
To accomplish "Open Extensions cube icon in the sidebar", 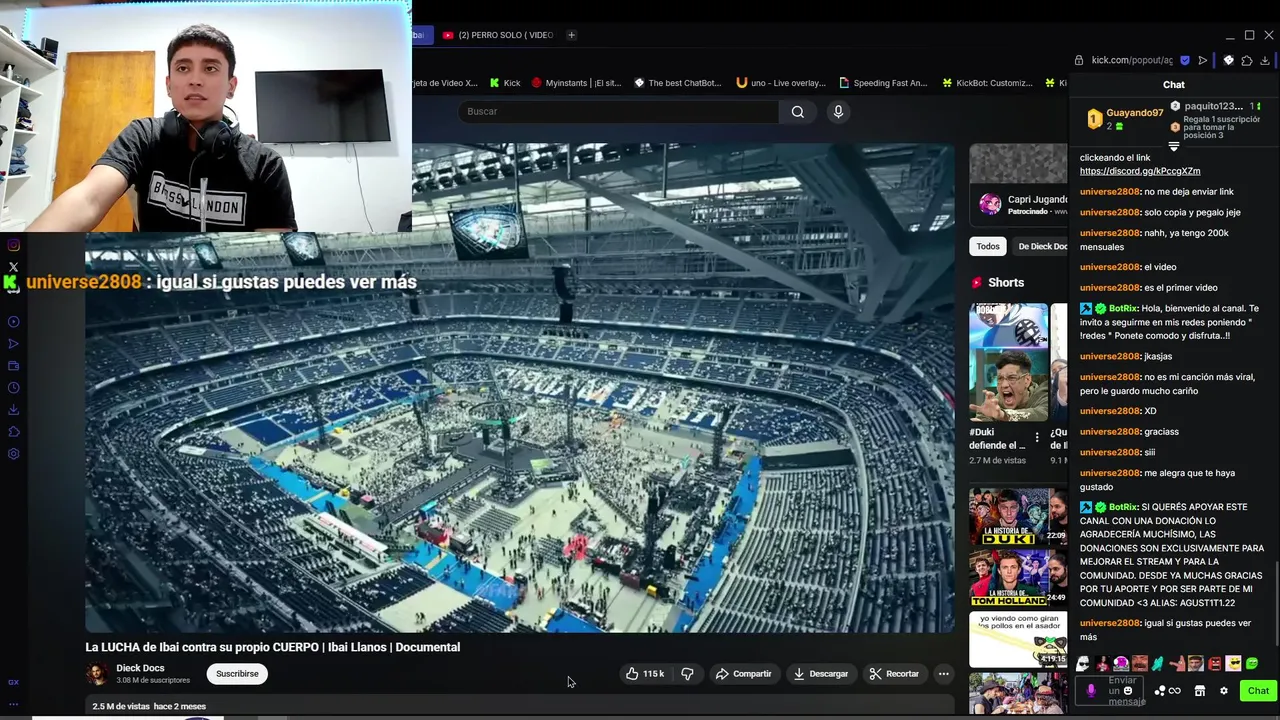I will pyautogui.click(x=13, y=432).
